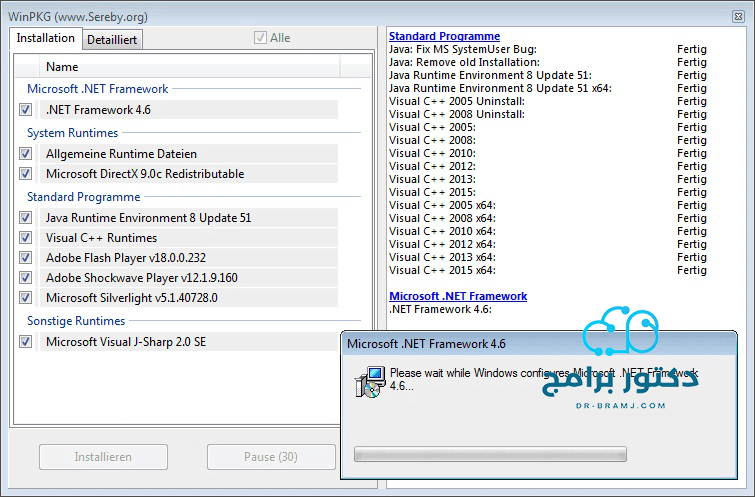Uncheck the .NET Framework 4.6 checkbox
The width and height of the screenshot is (755, 497).
coord(26,110)
